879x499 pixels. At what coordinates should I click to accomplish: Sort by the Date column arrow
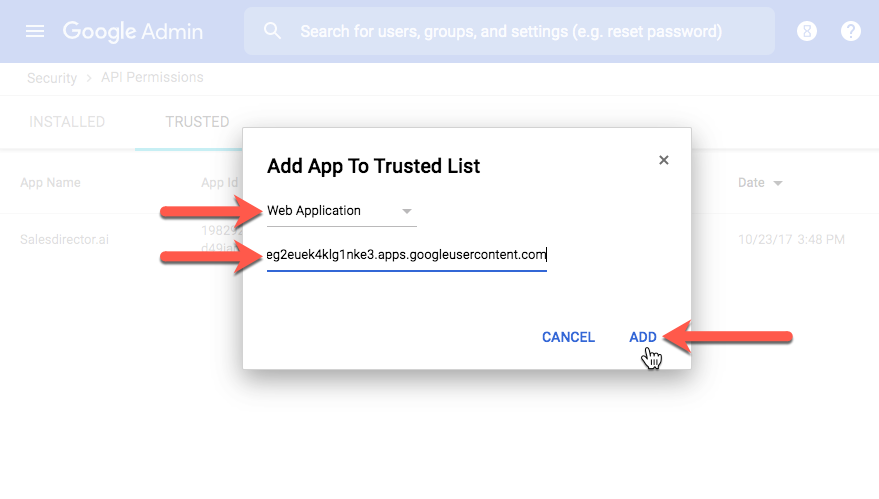(x=778, y=183)
